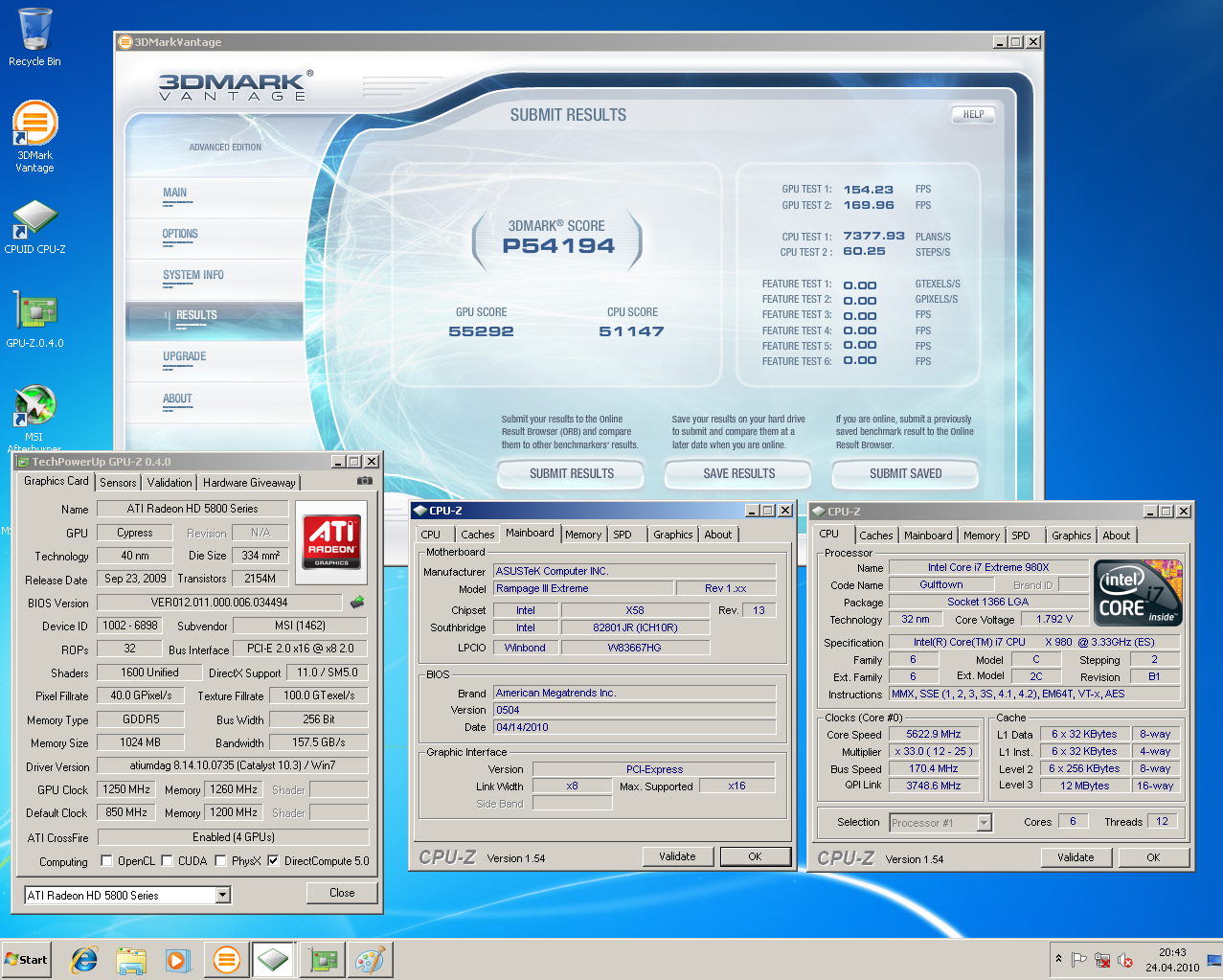1223x980 pixels.
Task: Click the SUBMIT SAVED button
Action: click(905, 473)
